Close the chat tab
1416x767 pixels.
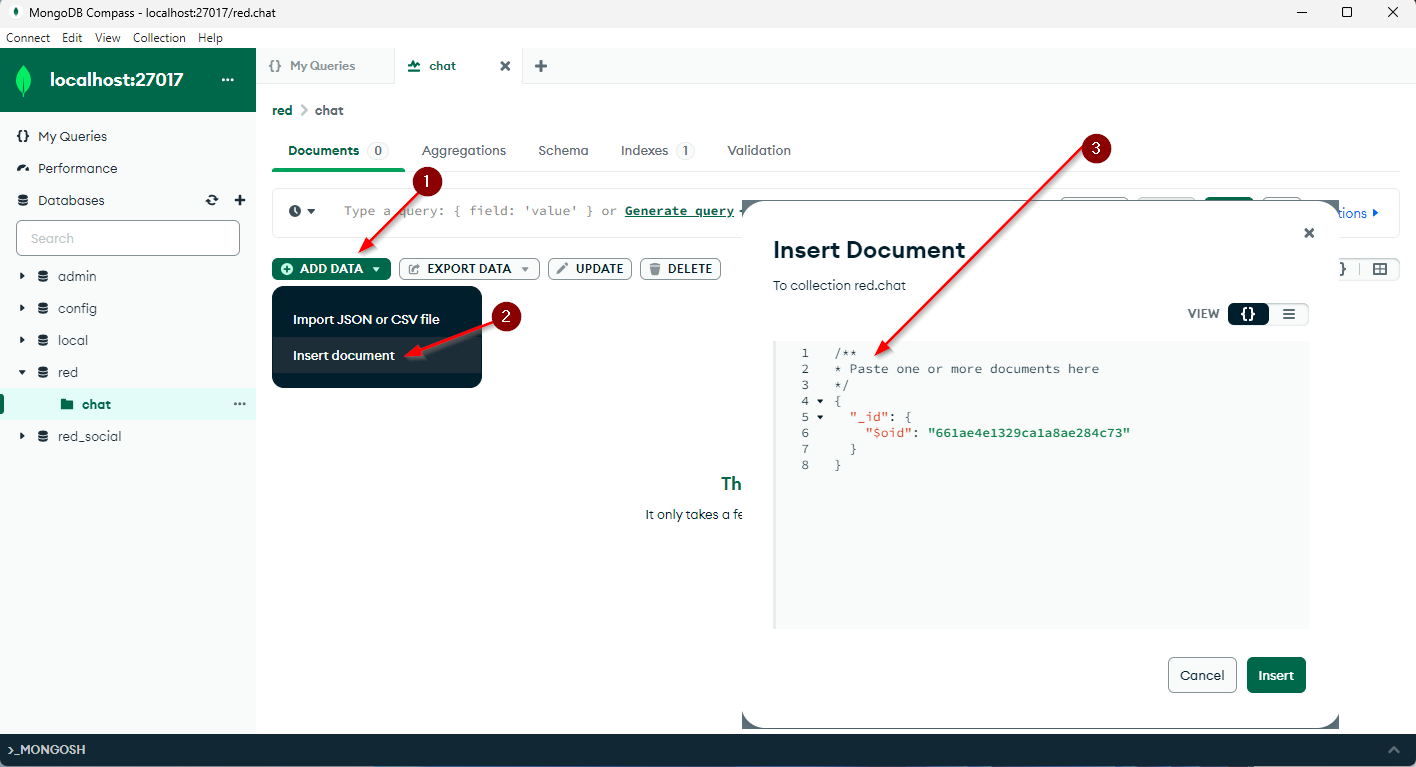click(505, 66)
